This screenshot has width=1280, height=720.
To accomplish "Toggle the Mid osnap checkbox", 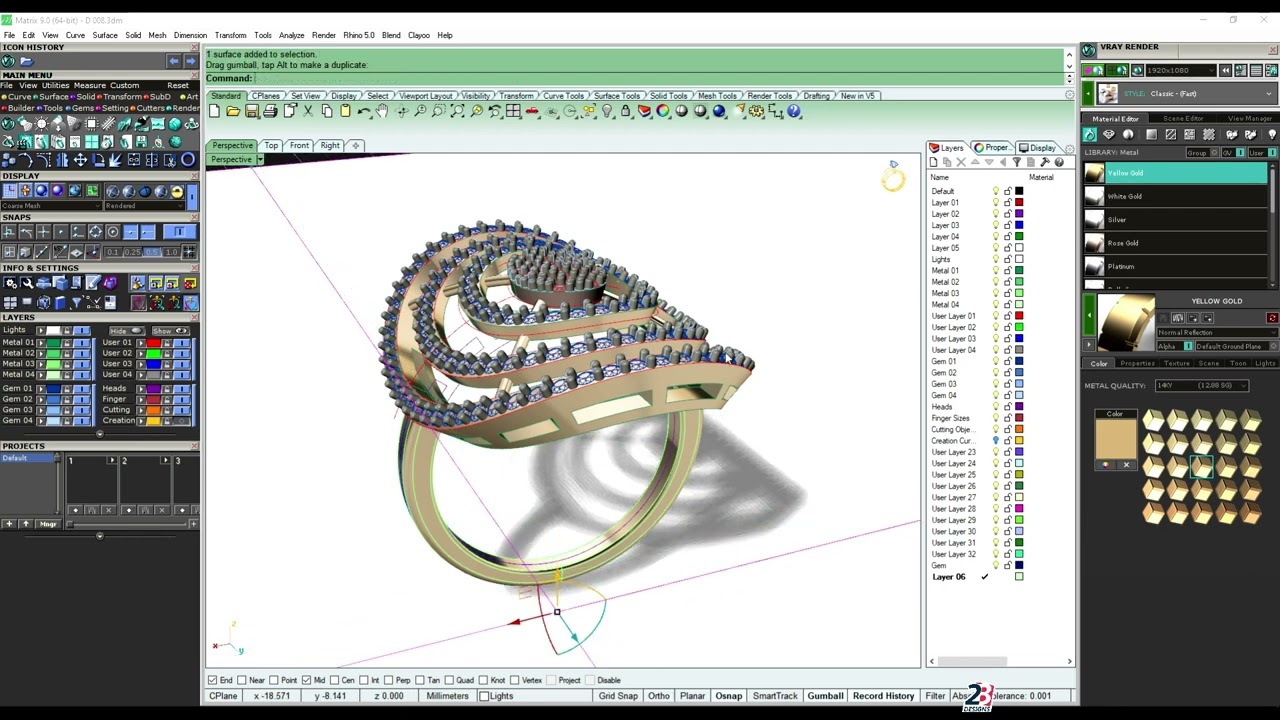I will pyautogui.click(x=306, y=680).
